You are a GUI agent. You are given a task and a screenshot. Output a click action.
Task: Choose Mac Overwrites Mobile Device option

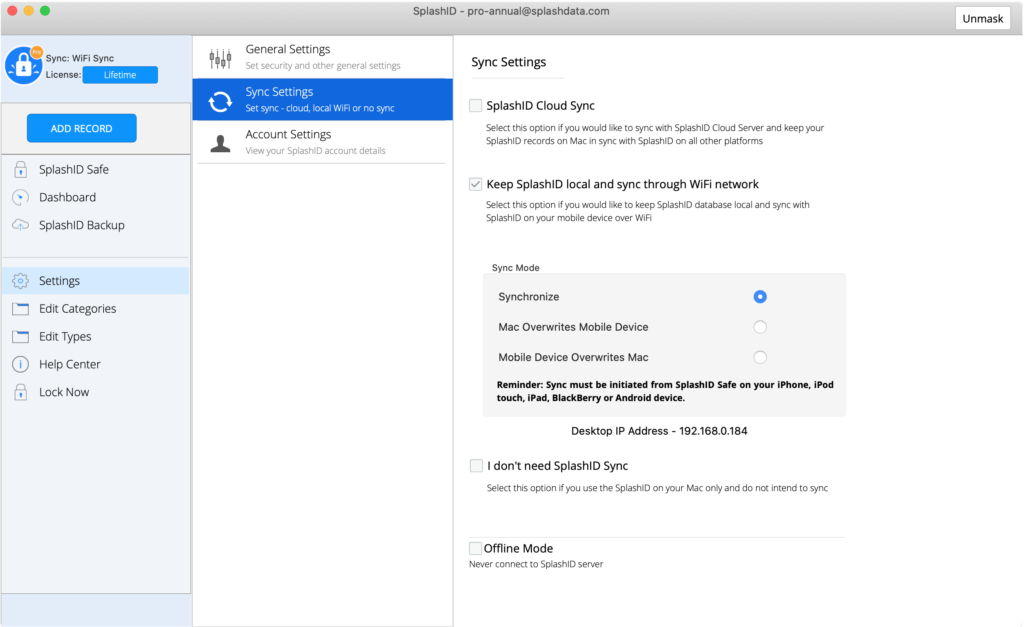pyautogui.click(x=760, y=327)
